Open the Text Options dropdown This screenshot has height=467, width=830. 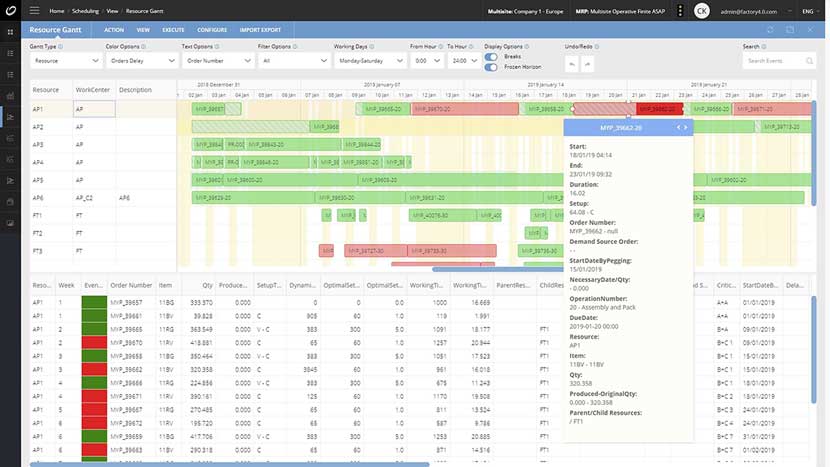click(x=218, y=61)
